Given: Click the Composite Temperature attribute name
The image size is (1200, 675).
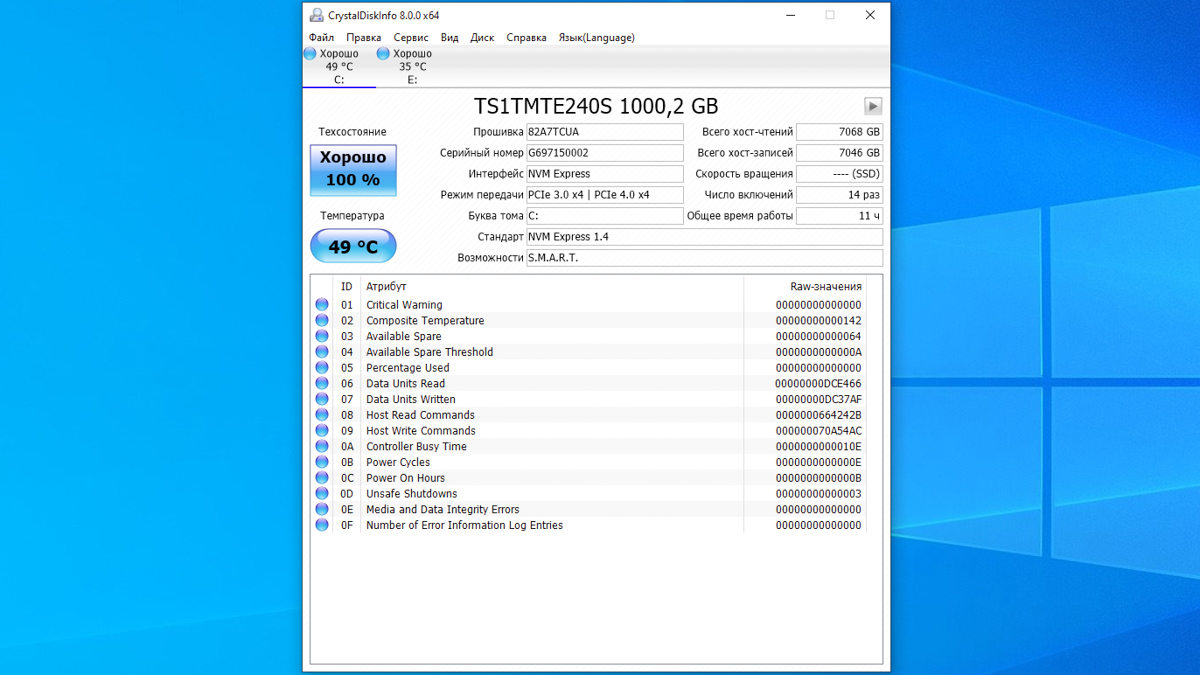Looking at the screenshot, I should click(x=425, y=321).
